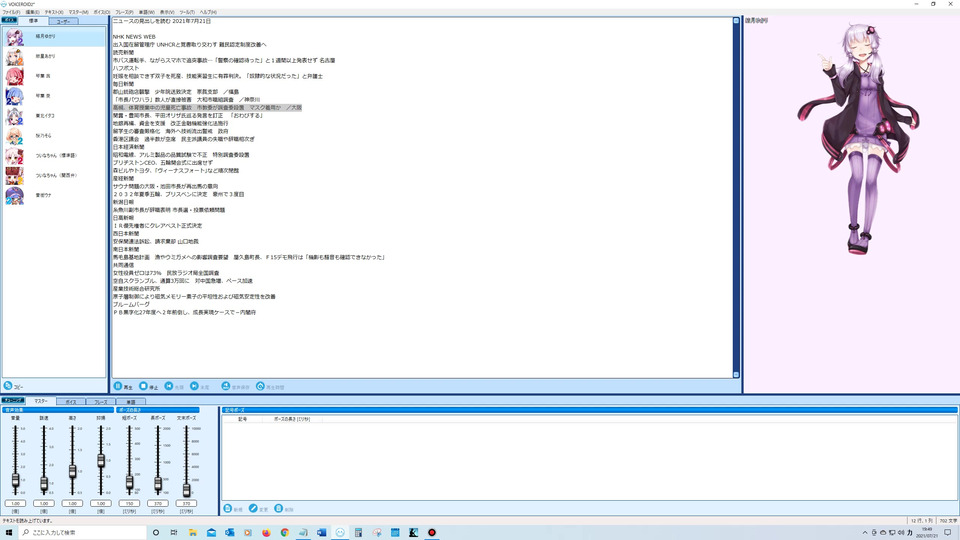
Task: Select the 東北イタコ voice preset
Action: click(54, 116)
